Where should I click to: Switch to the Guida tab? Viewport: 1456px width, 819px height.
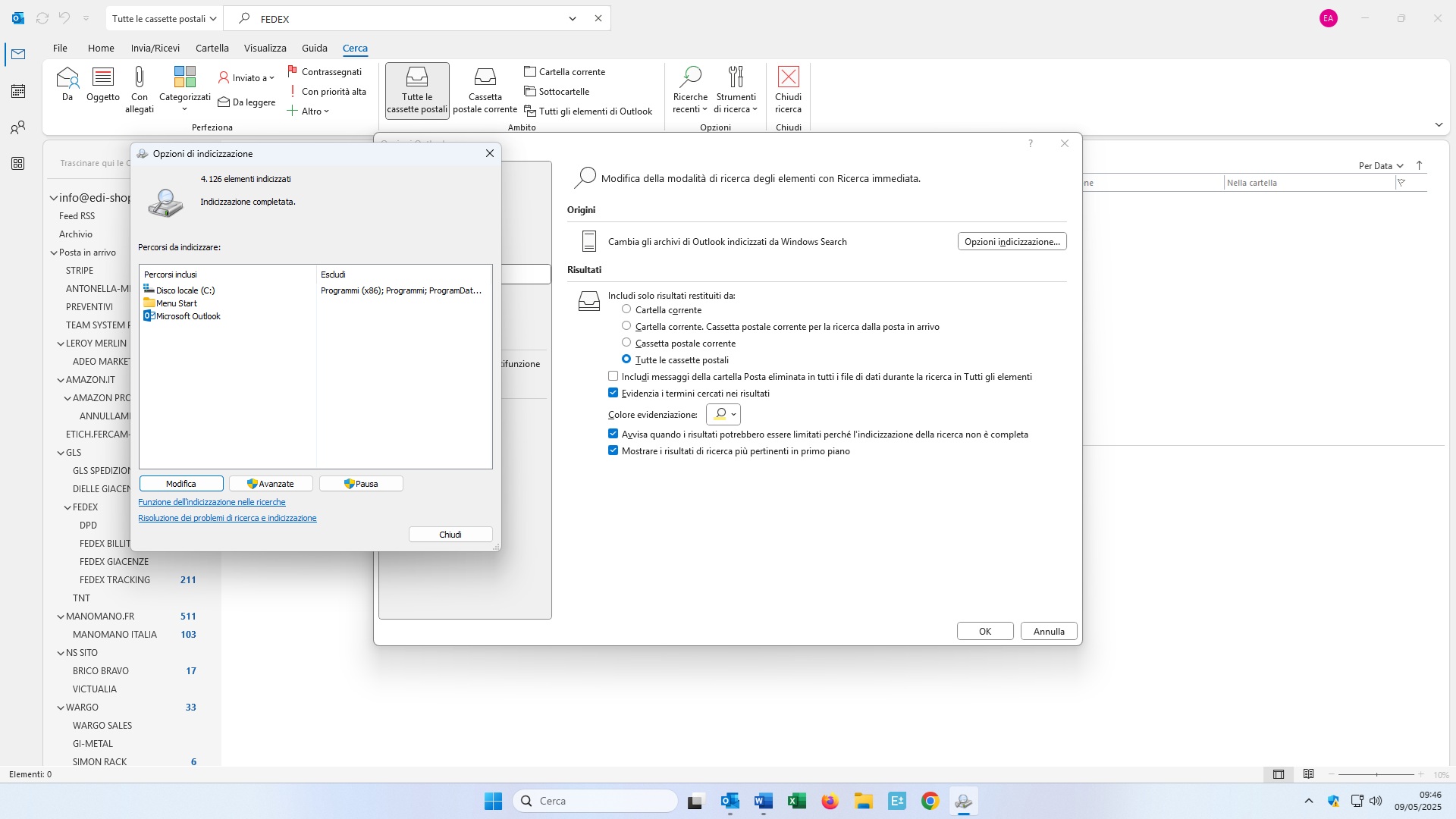click(315, 48)
